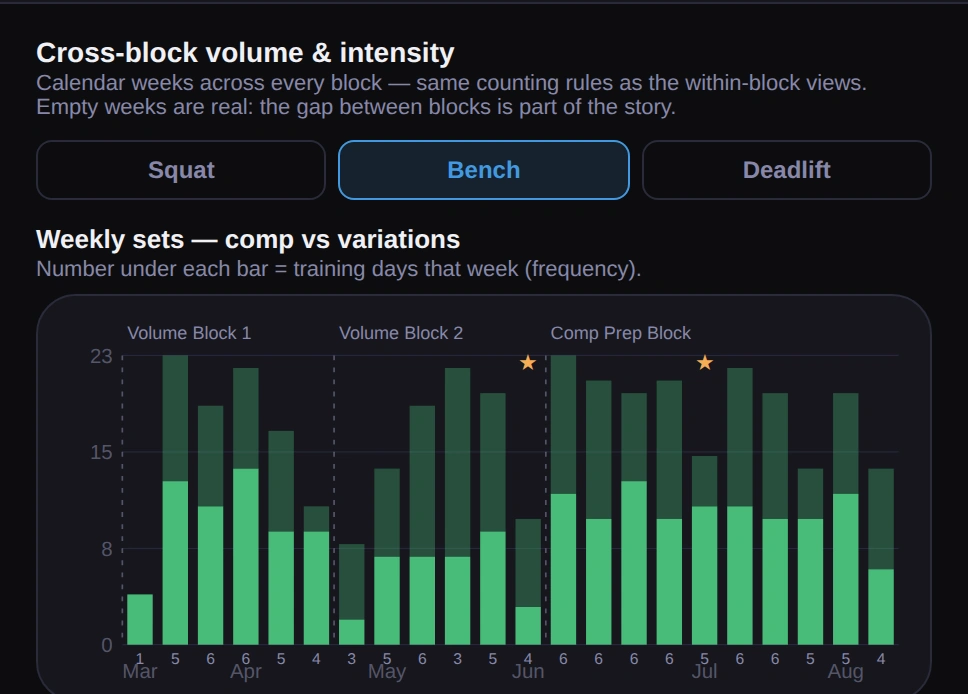Click the Jul month axis label
The width and height of the screenshot is (968, 694).
(x=704, y=672)
